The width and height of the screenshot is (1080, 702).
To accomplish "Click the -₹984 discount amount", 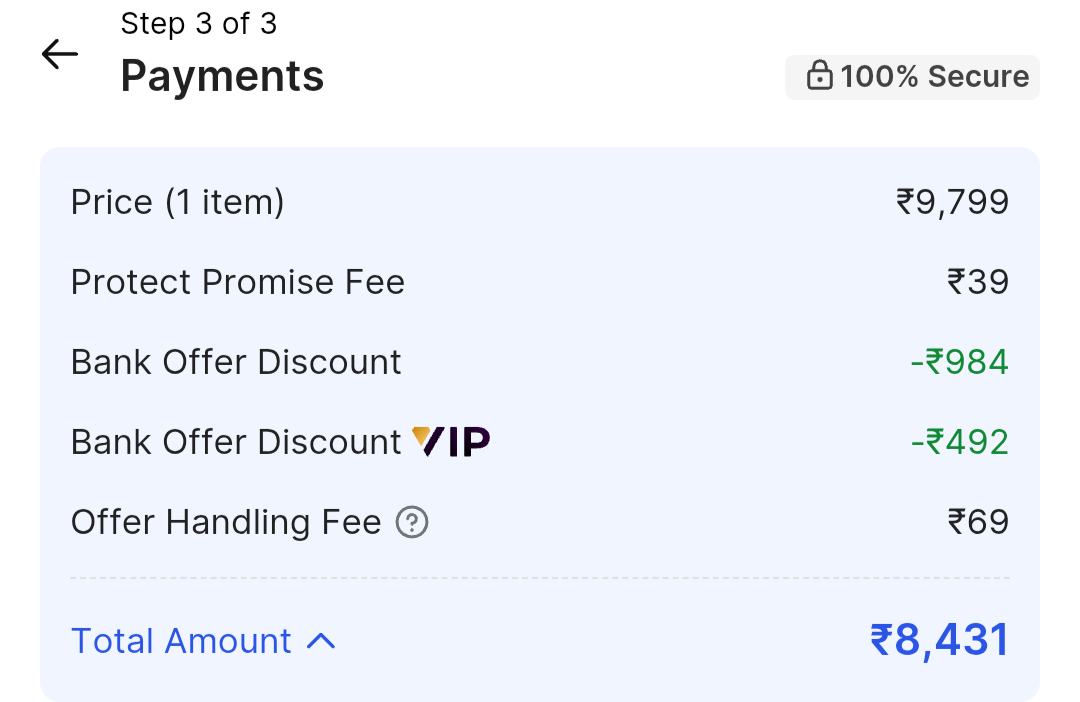I will tap(959, 362).
